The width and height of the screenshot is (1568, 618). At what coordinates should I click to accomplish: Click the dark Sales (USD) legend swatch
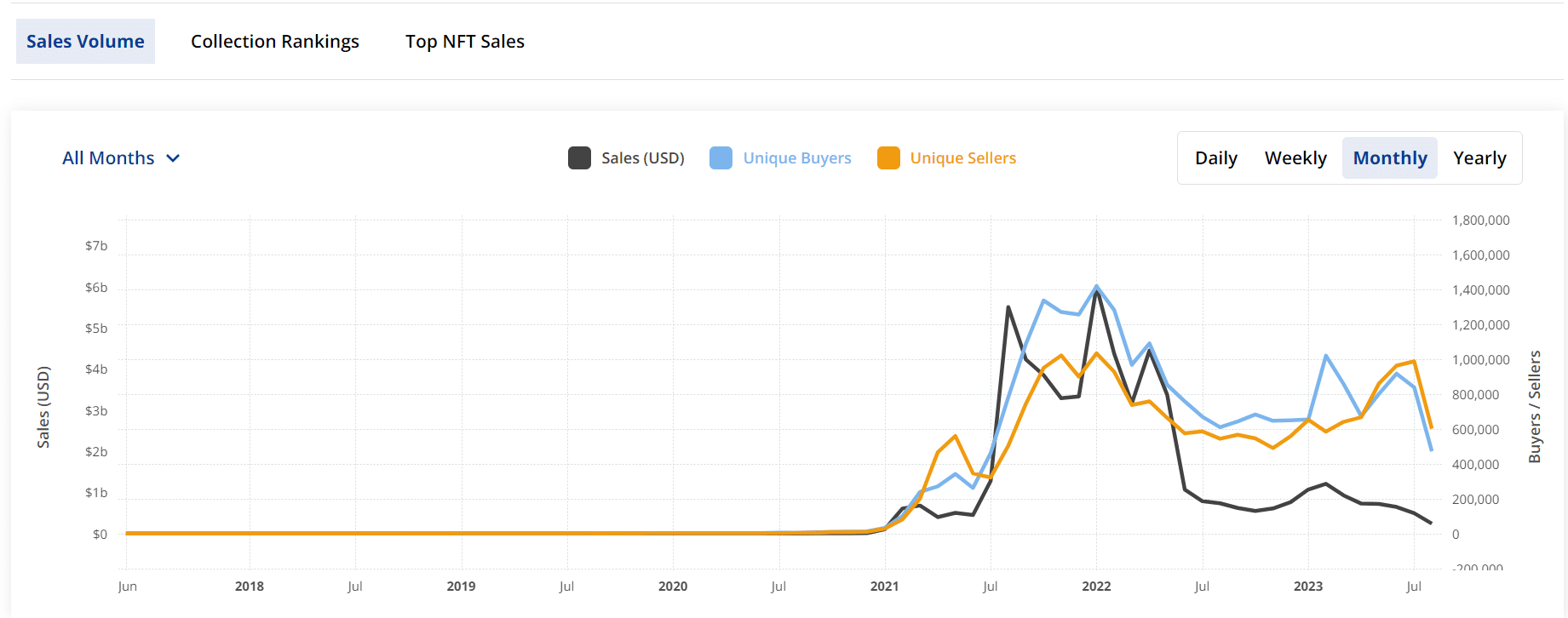pyautogui.click(x=579, y=158)
